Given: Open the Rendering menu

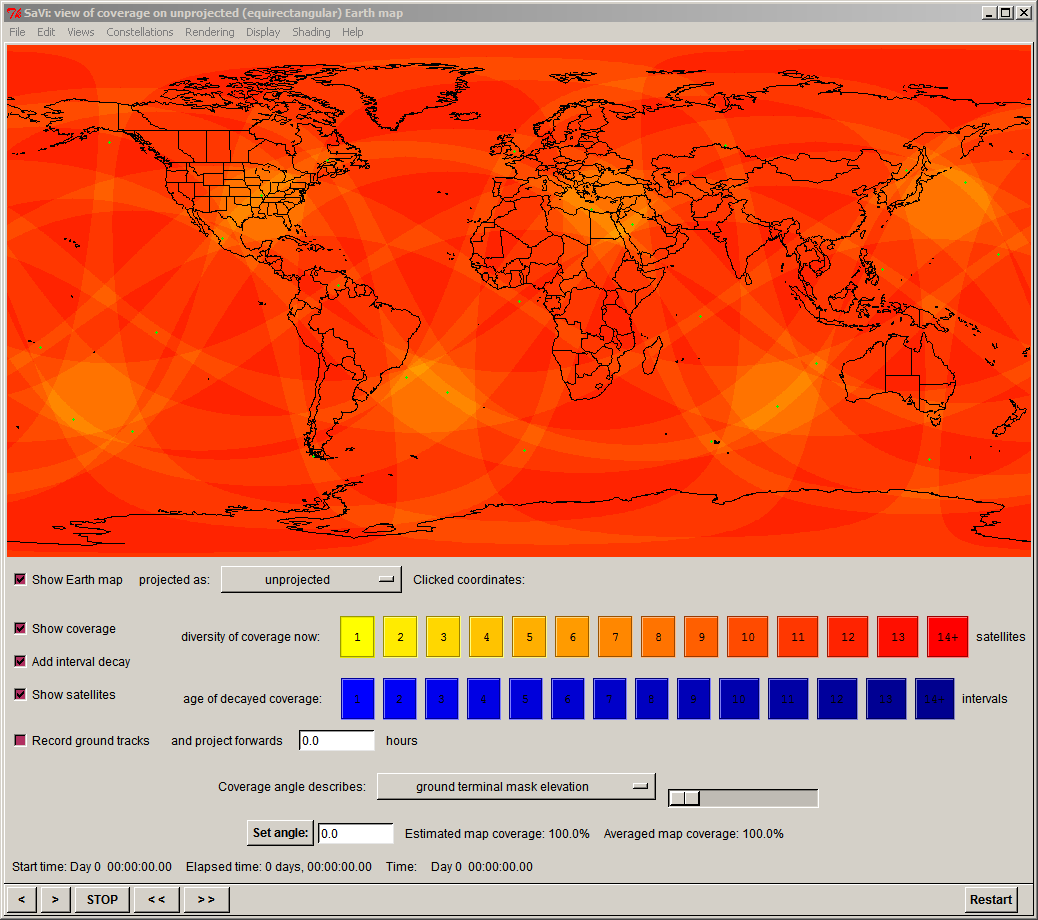Looking at the screenshot, I should pyautogui.click(x=209, y=32).
